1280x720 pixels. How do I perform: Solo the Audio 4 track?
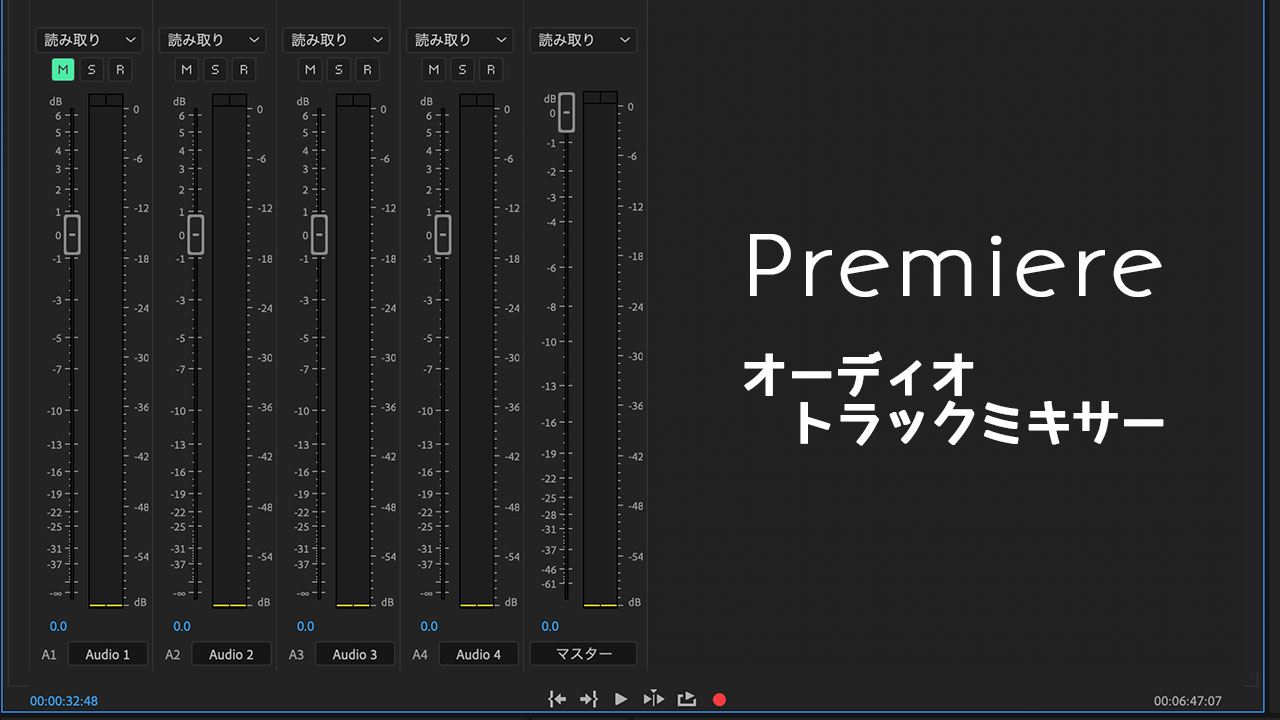[x=462, y=69]
